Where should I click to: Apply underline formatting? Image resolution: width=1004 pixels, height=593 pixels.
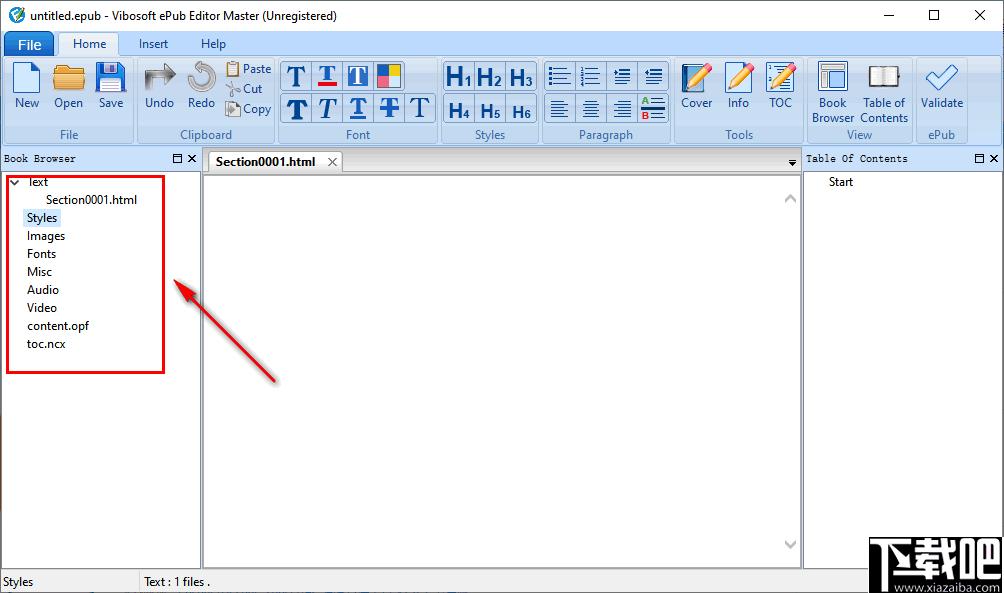(358, 108)
